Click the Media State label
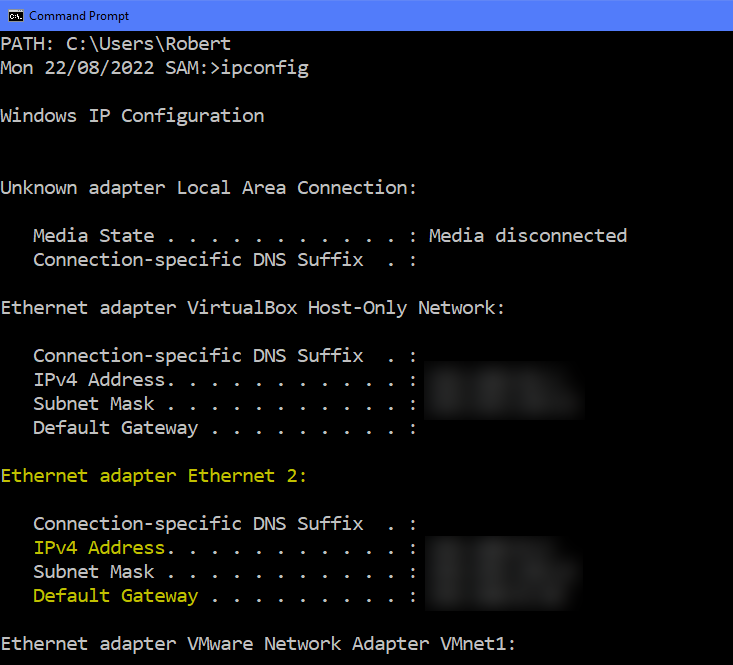 click(x=93, y=236)
